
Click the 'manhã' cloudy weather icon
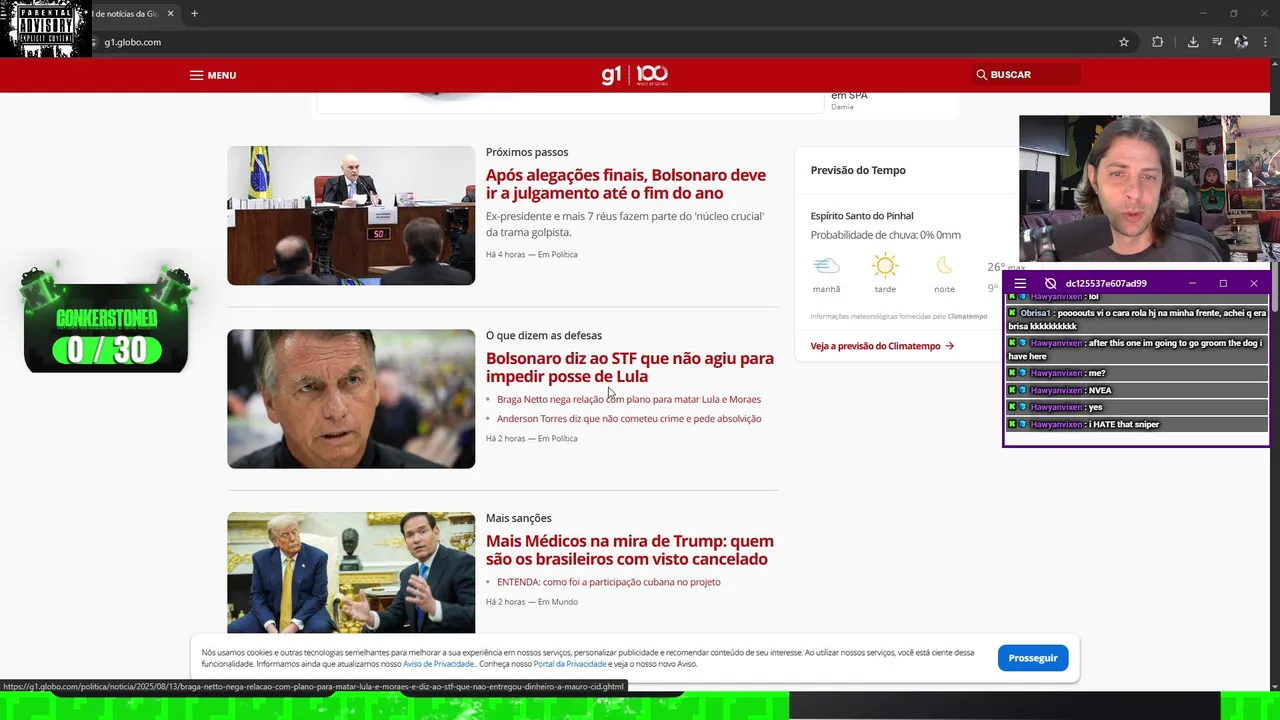coord(826,266)
